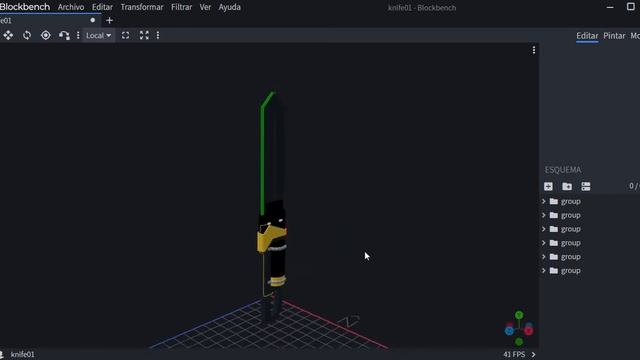Minimize the Blockbench window

(610, 7)
